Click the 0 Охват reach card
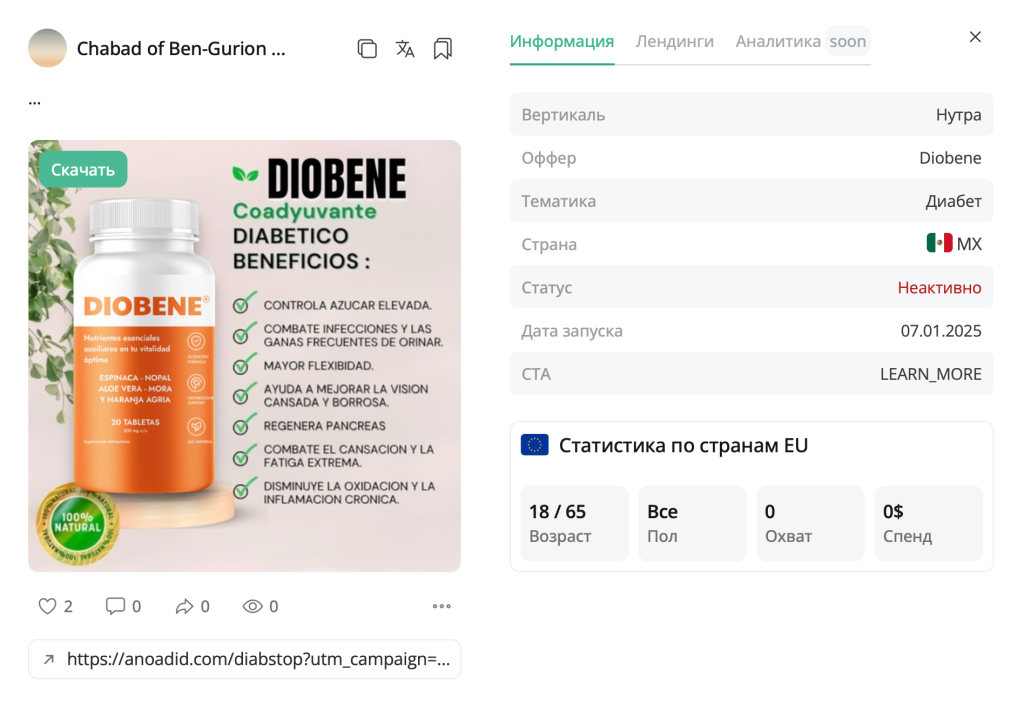 pos(810,523)
